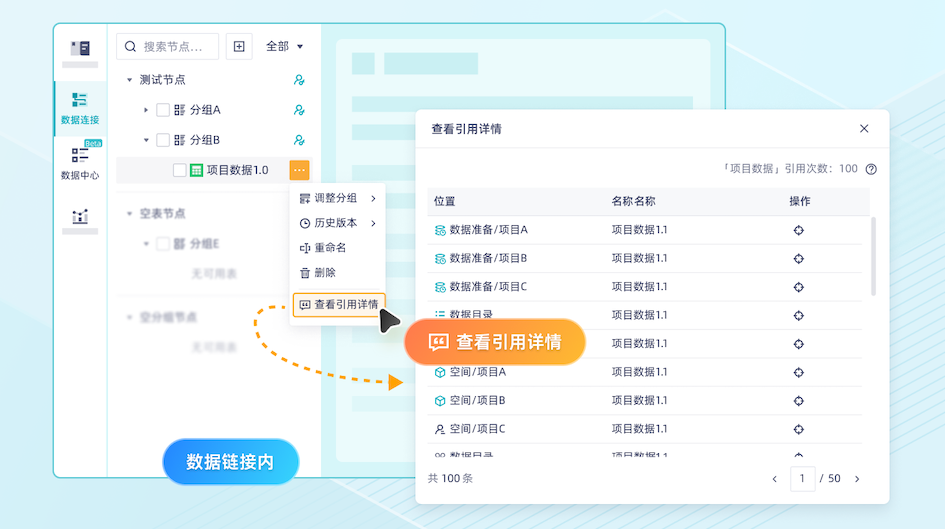Click the 项目数据1.0 table icon

pyautogui.click(x=196, y=170)
